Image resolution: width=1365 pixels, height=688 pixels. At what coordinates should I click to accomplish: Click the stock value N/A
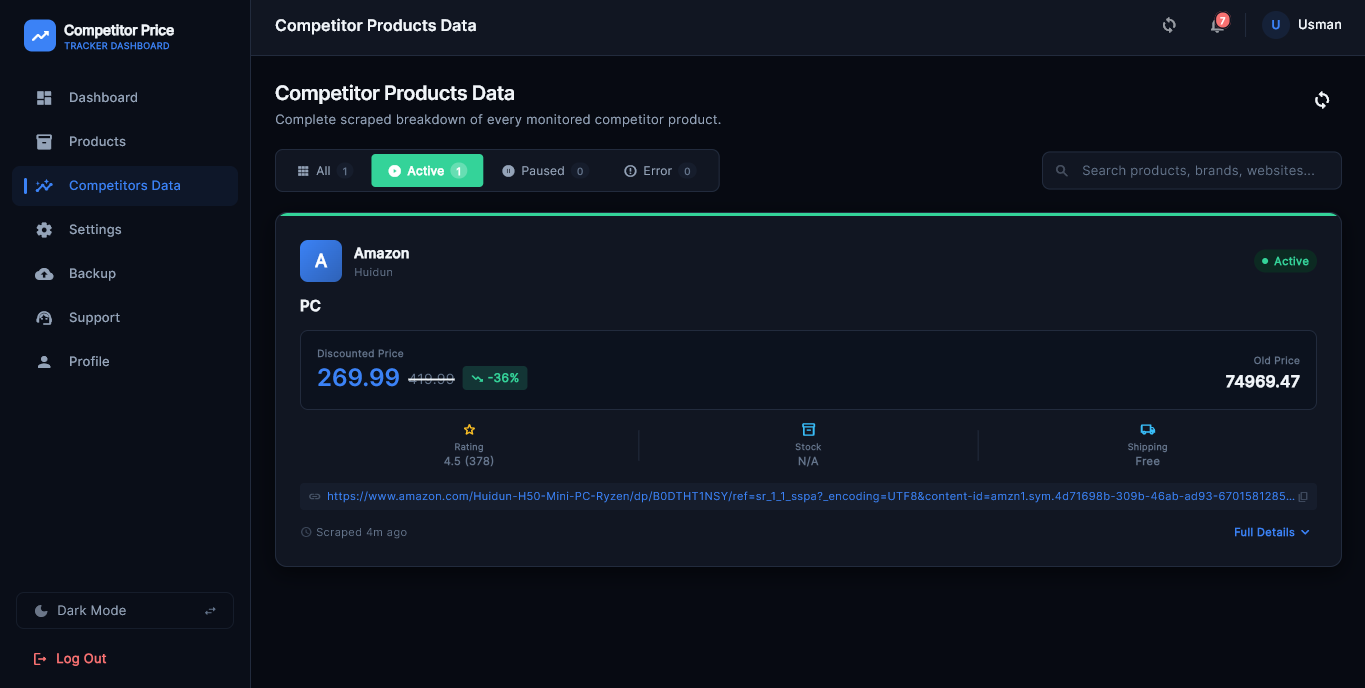click(x=808, y=461)
